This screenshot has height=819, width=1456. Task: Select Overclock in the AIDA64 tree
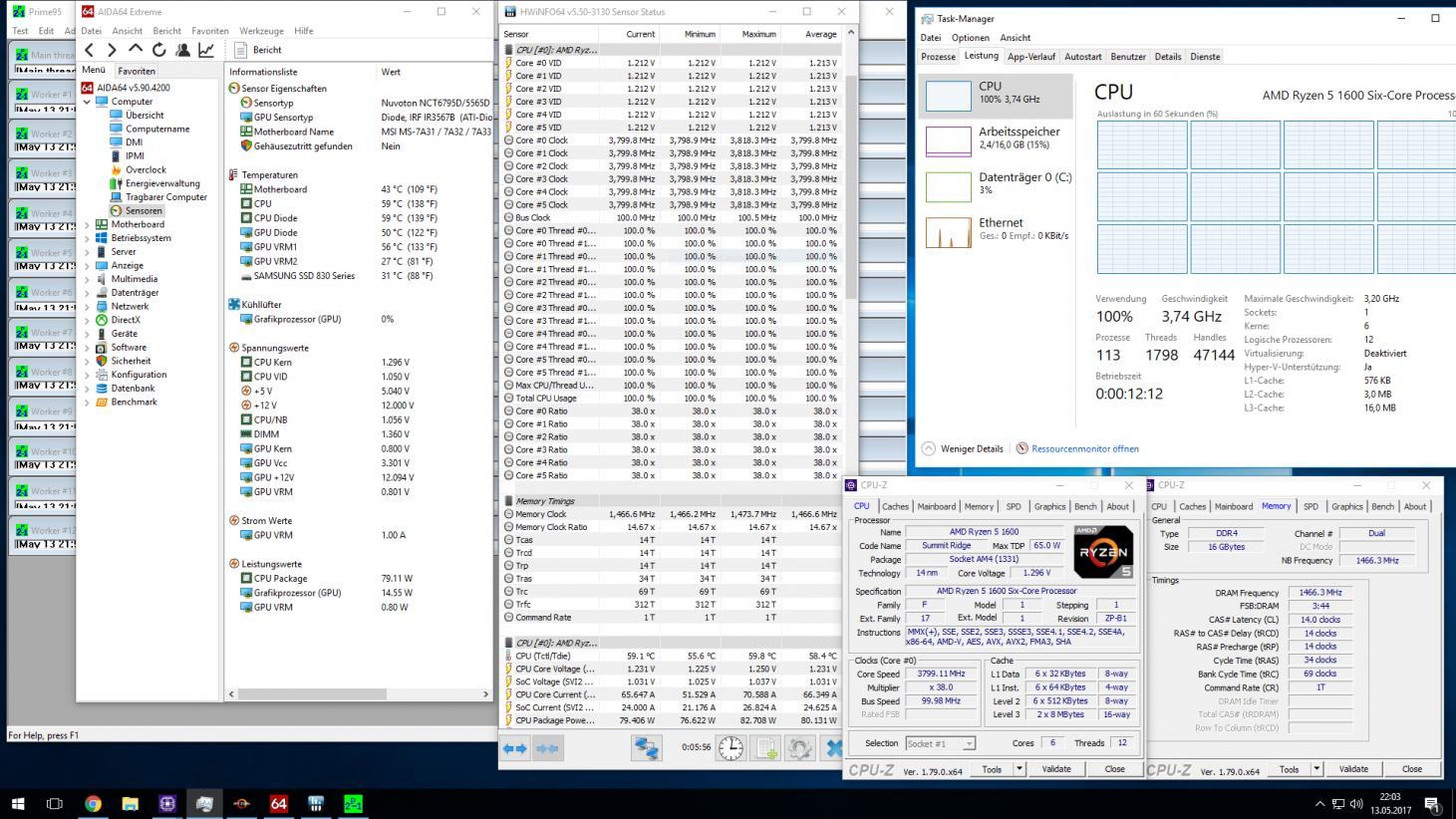(x=146, y=169)
